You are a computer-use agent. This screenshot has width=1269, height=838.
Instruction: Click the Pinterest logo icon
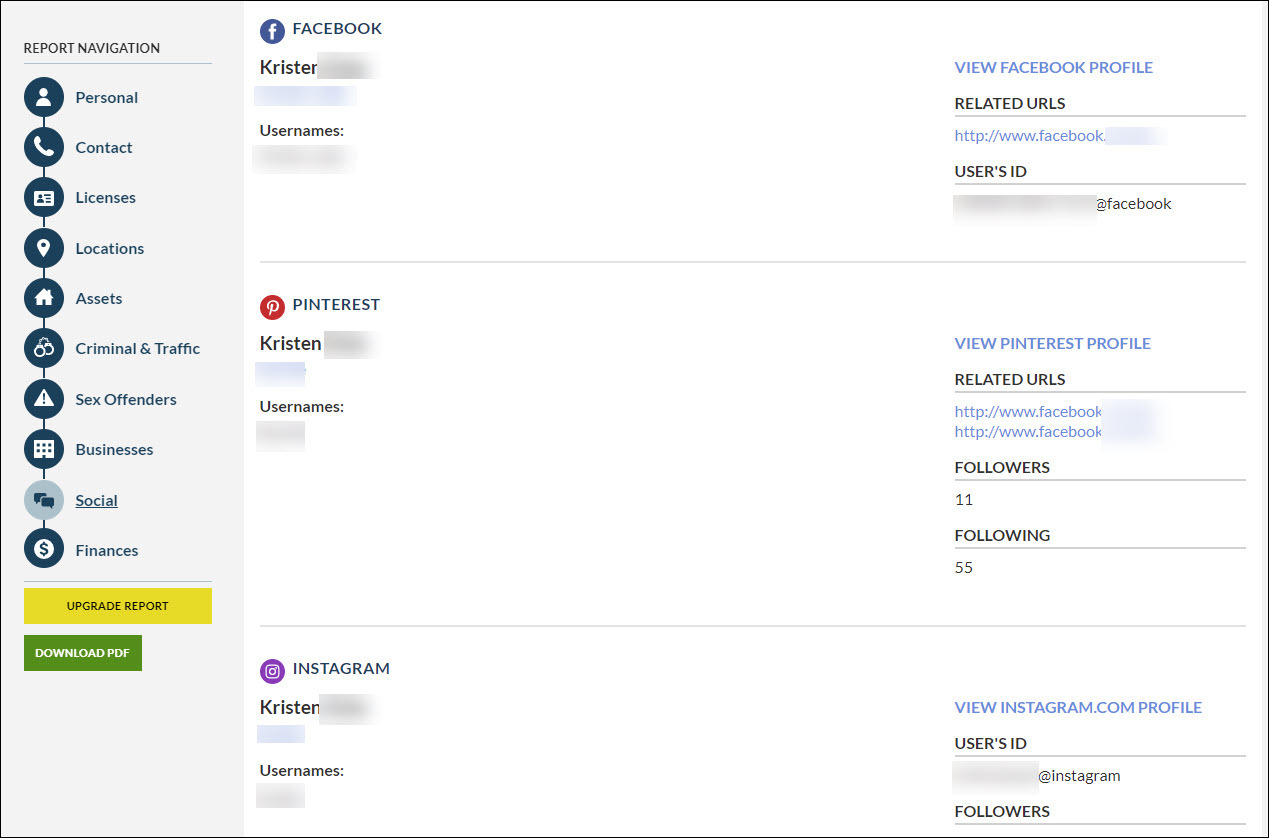(x=272, y=306)
